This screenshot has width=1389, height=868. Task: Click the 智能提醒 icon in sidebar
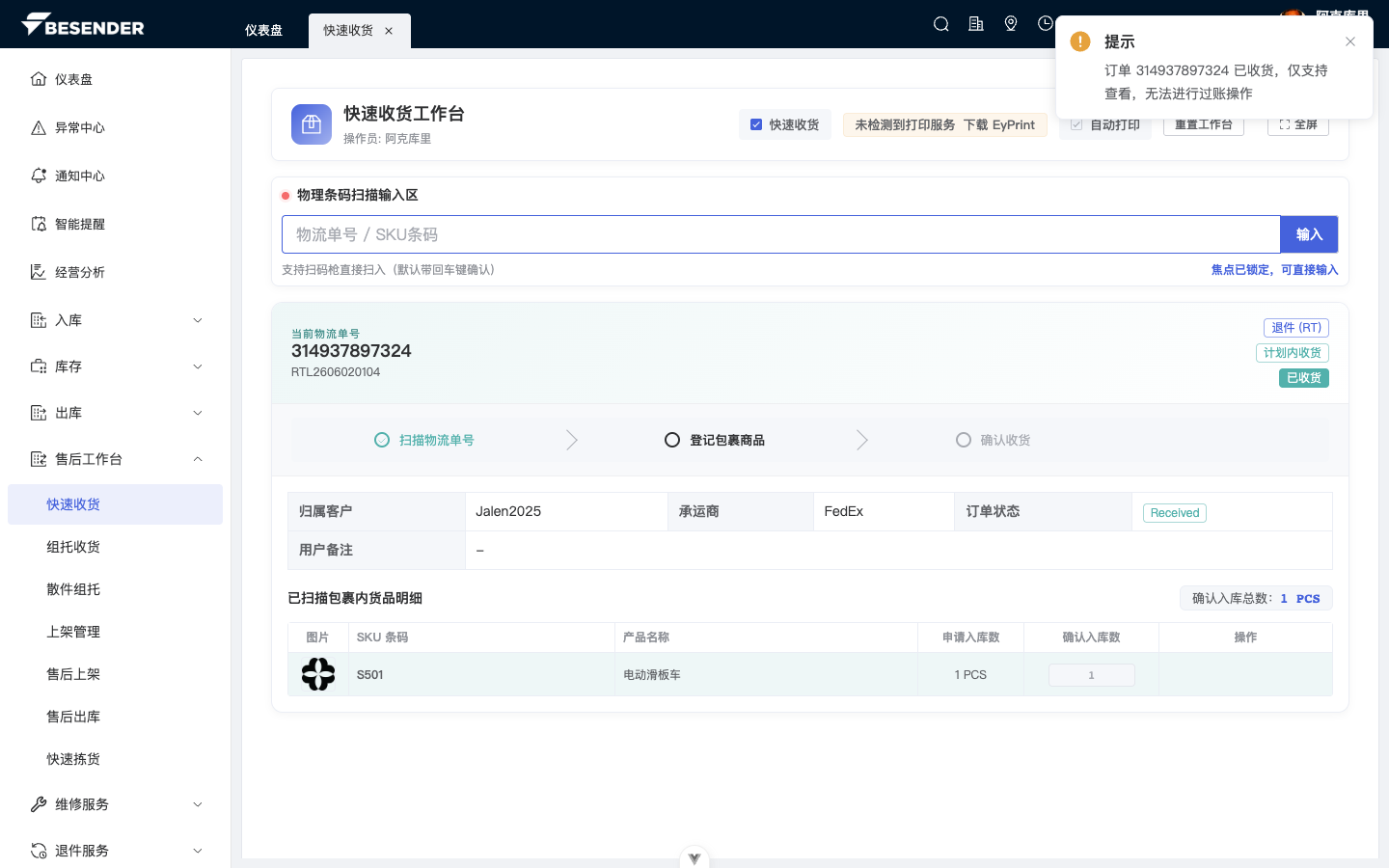tap(39, 224)
